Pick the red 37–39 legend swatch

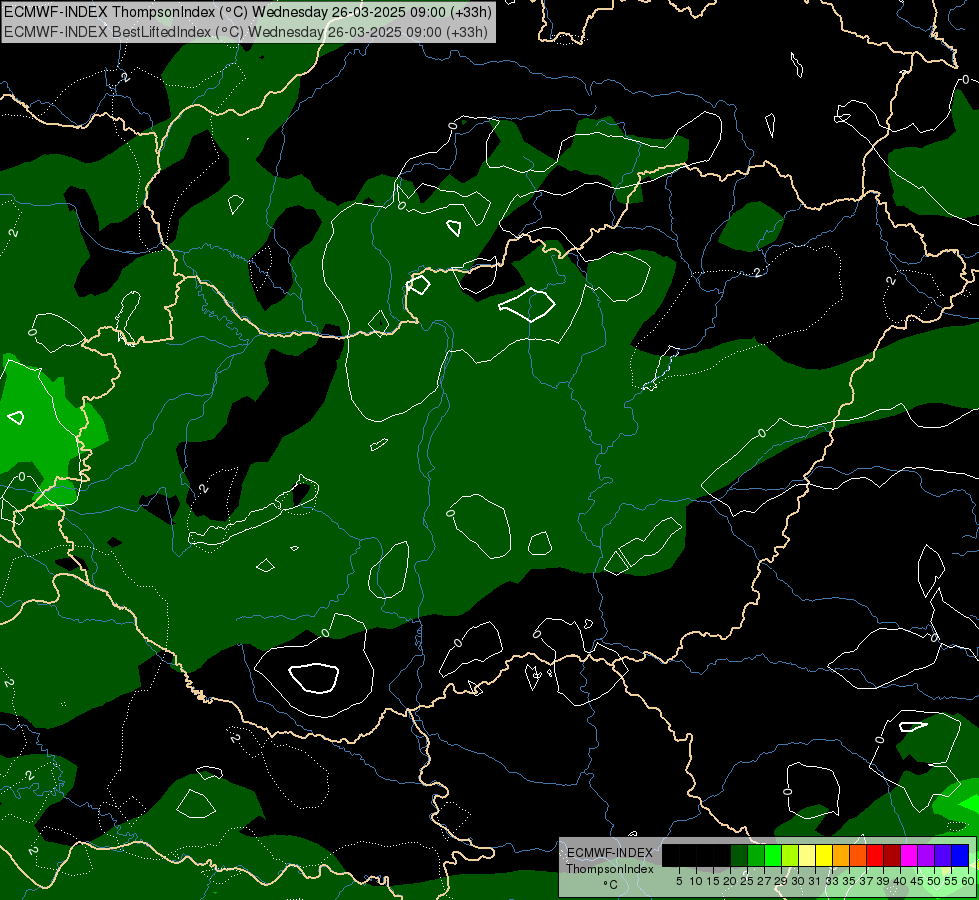coord(875,855)
